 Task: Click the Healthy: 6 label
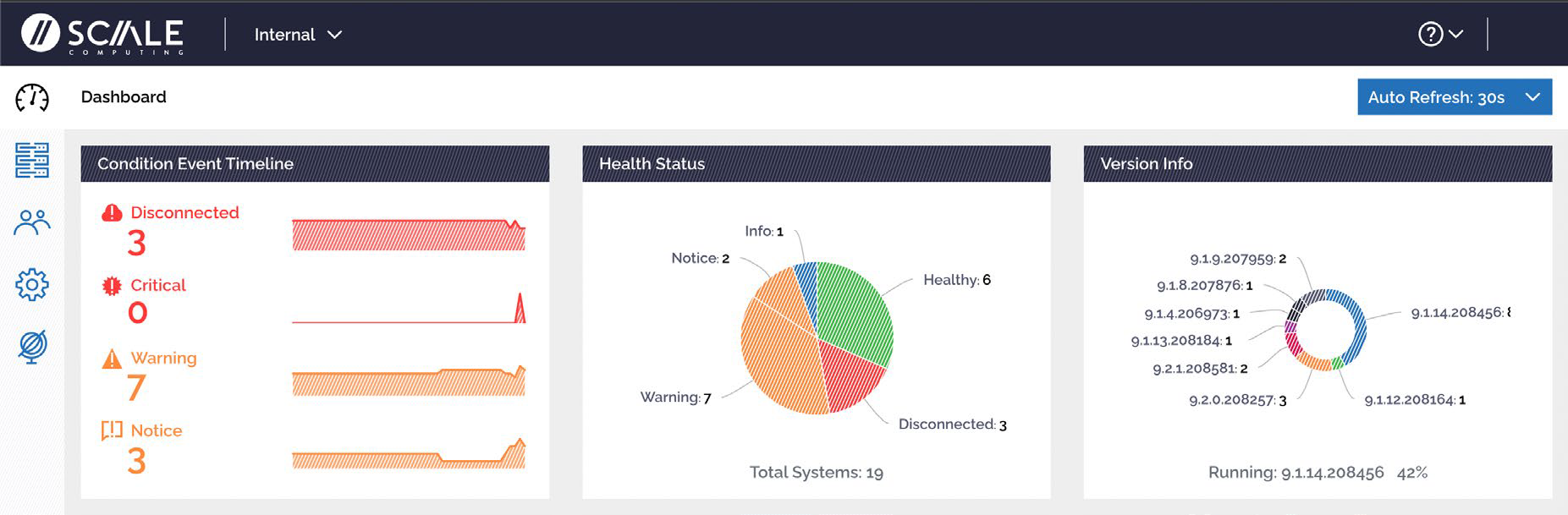[x=958, y=277]
